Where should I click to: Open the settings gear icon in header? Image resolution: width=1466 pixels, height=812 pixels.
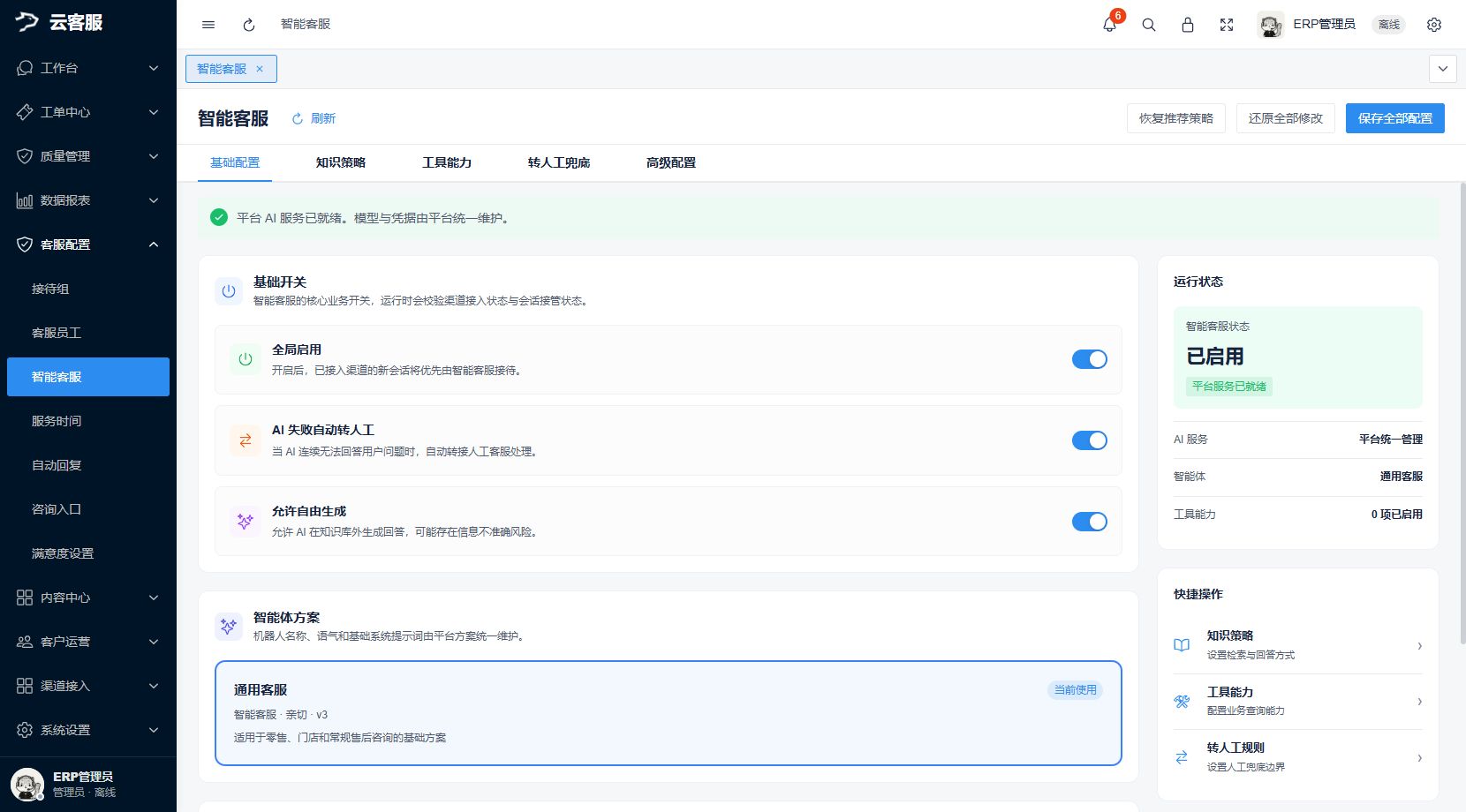1434,25
